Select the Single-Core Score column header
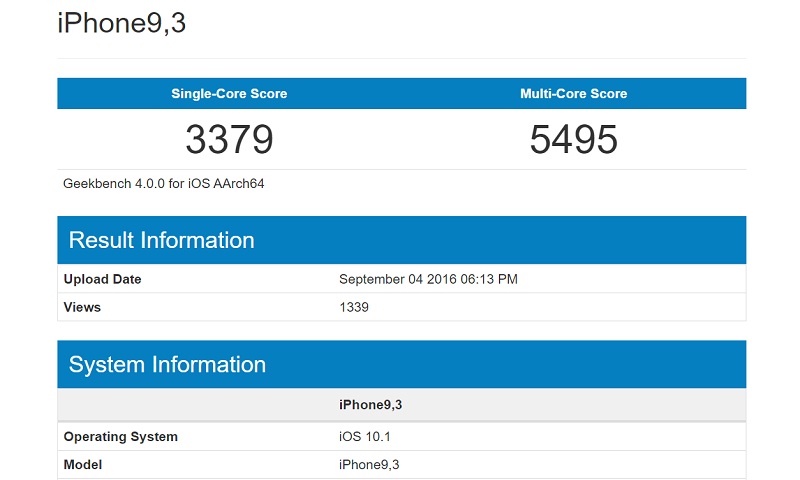The image size is (800, 480). click(229, 94)
